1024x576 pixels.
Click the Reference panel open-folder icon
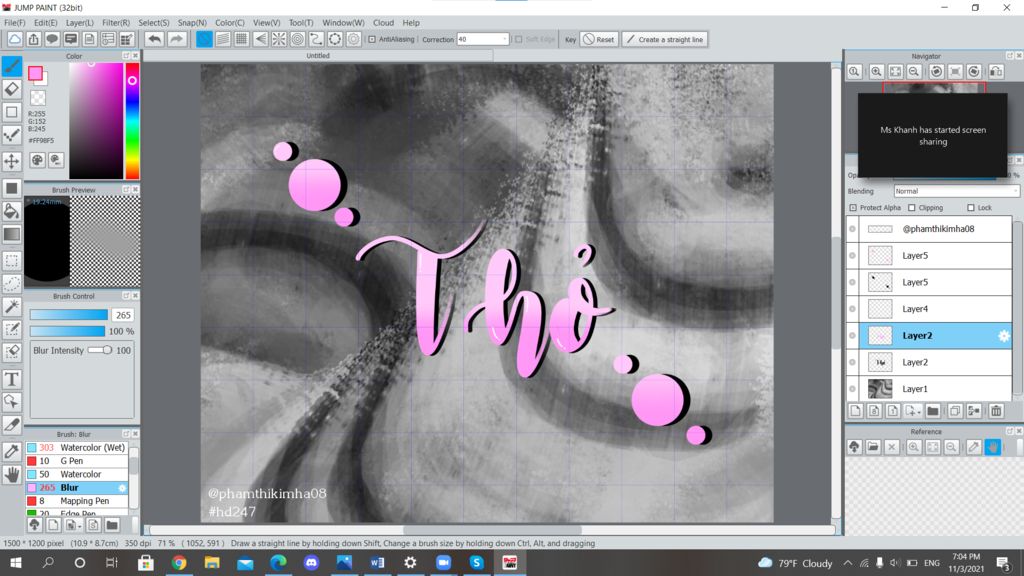[x=873, y=447]
